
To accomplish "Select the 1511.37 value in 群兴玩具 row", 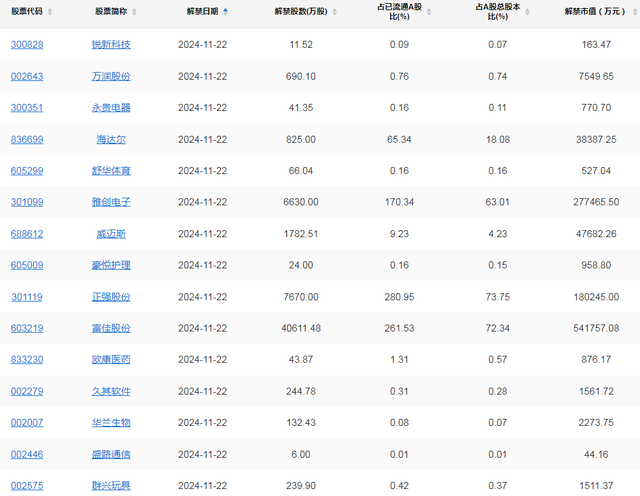I will pos(596,486).
